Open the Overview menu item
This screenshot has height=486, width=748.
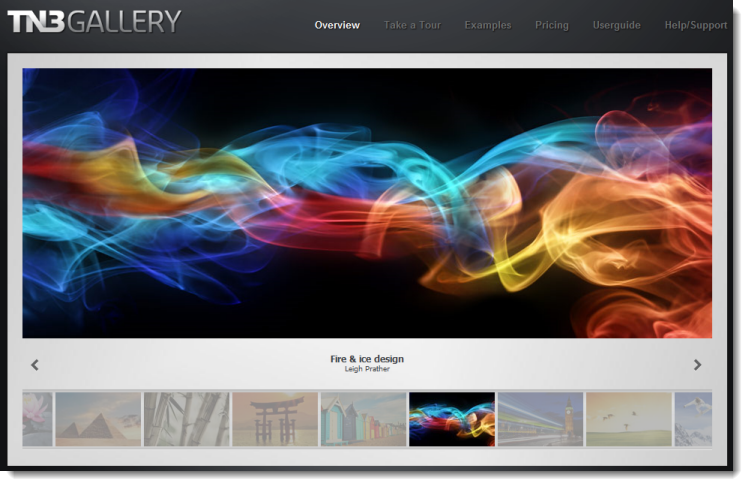337,25
